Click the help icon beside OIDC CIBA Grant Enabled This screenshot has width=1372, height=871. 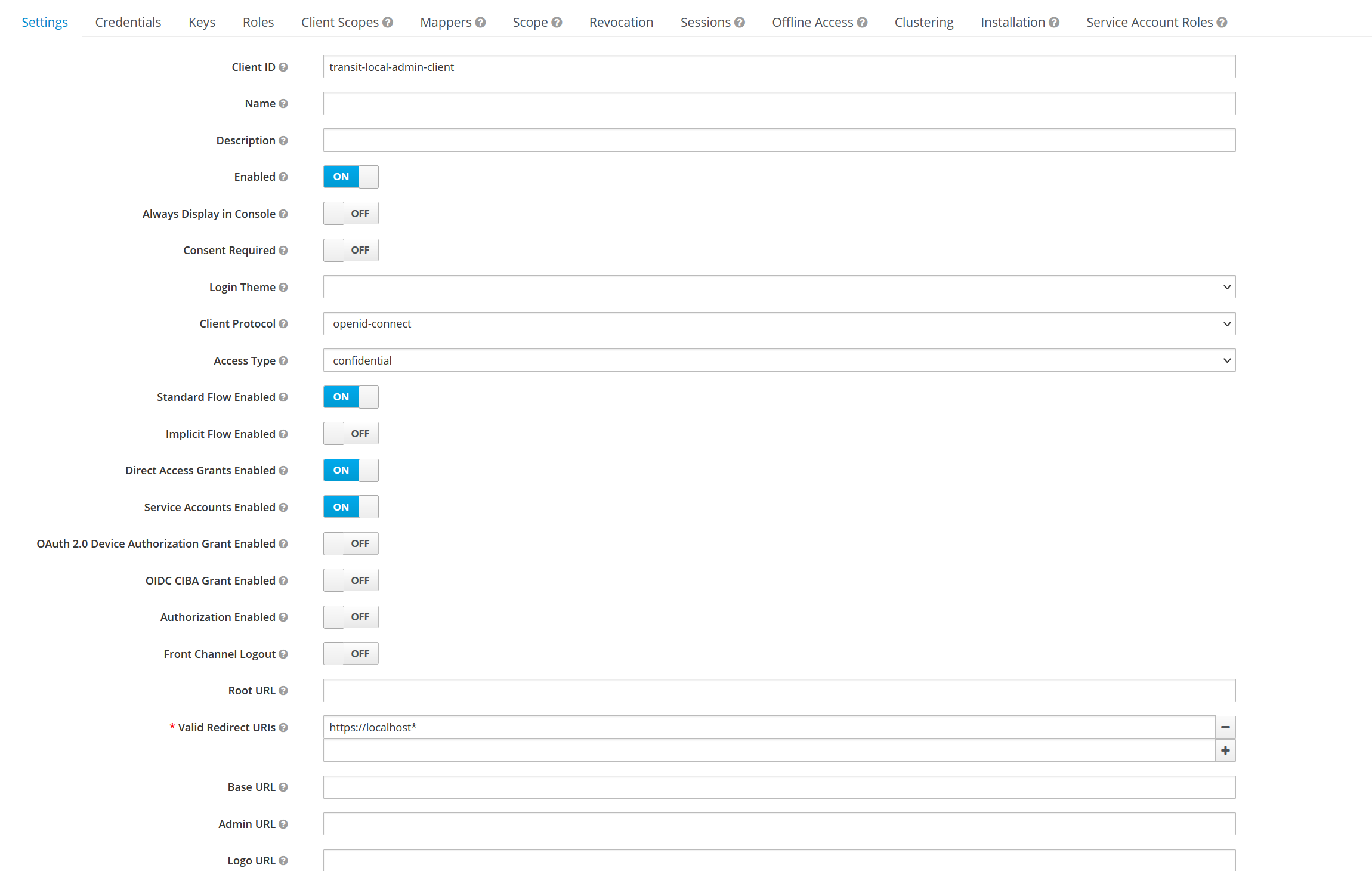coord(284,580)
